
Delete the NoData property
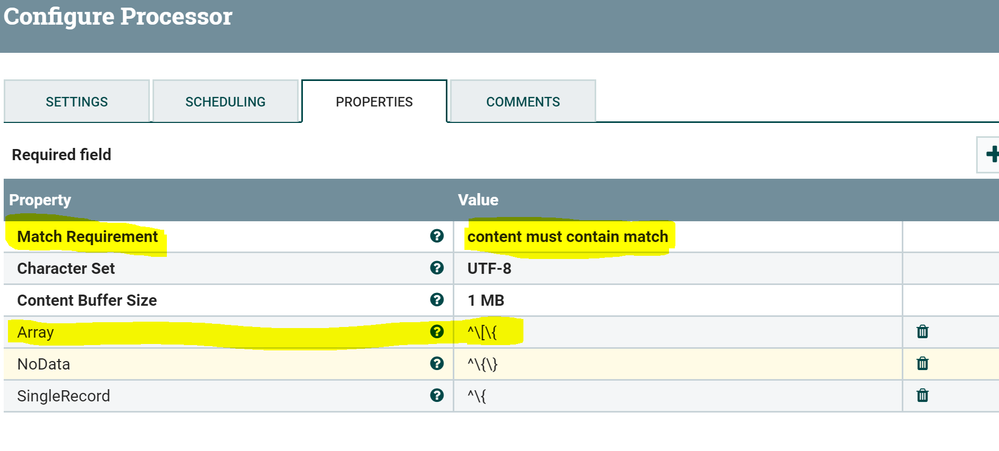point(922,364)
